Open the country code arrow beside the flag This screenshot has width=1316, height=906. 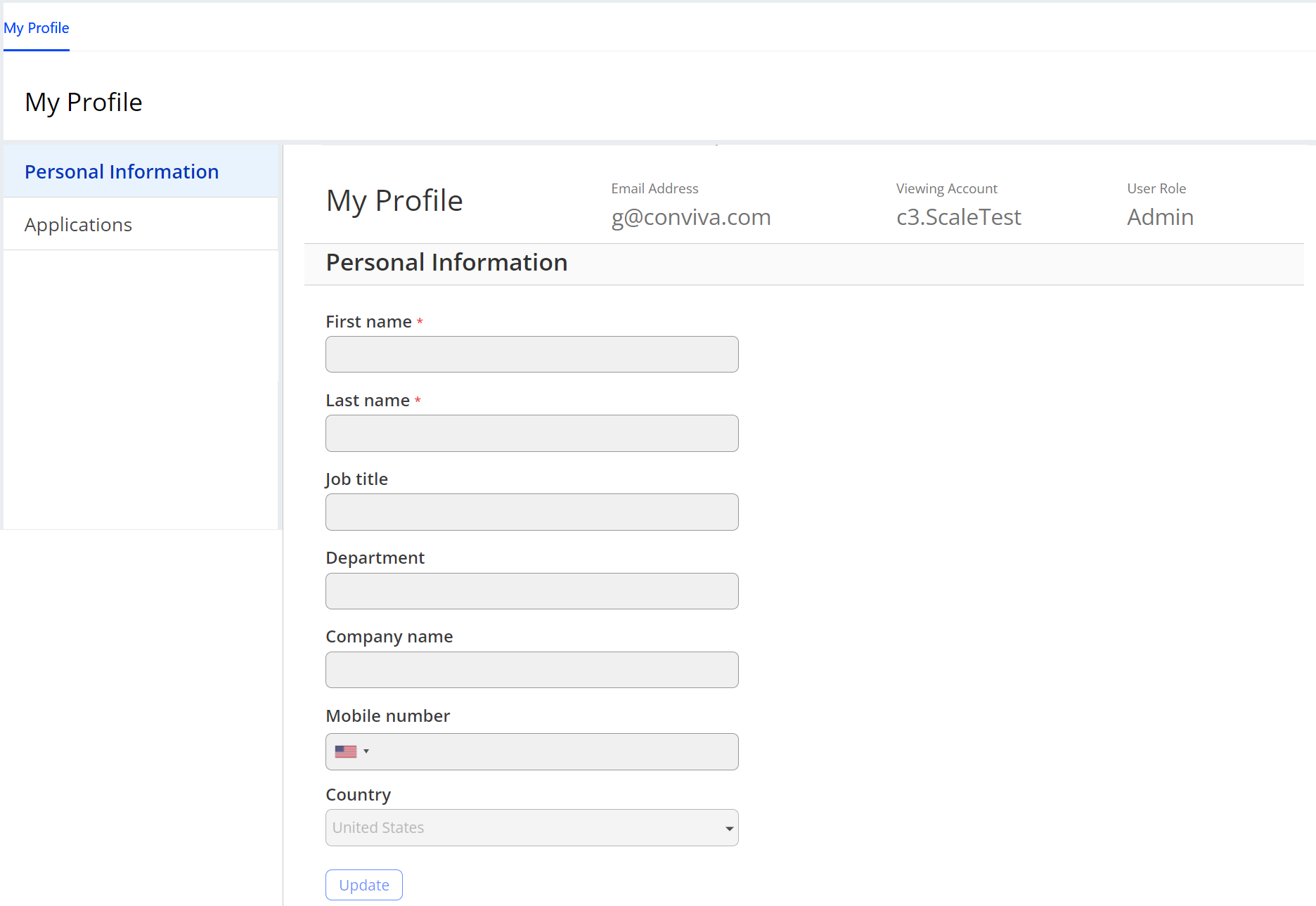366,751
